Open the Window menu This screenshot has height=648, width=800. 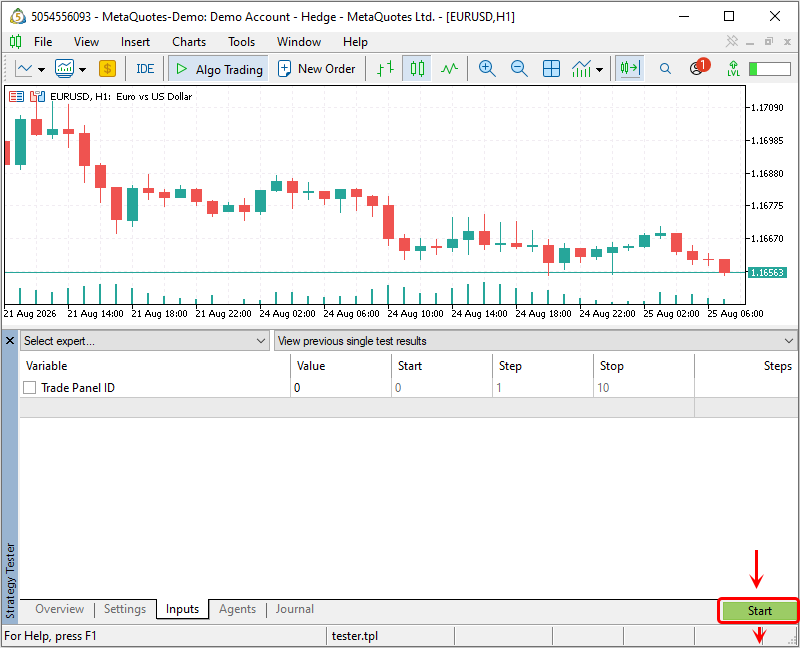(299, 42)
